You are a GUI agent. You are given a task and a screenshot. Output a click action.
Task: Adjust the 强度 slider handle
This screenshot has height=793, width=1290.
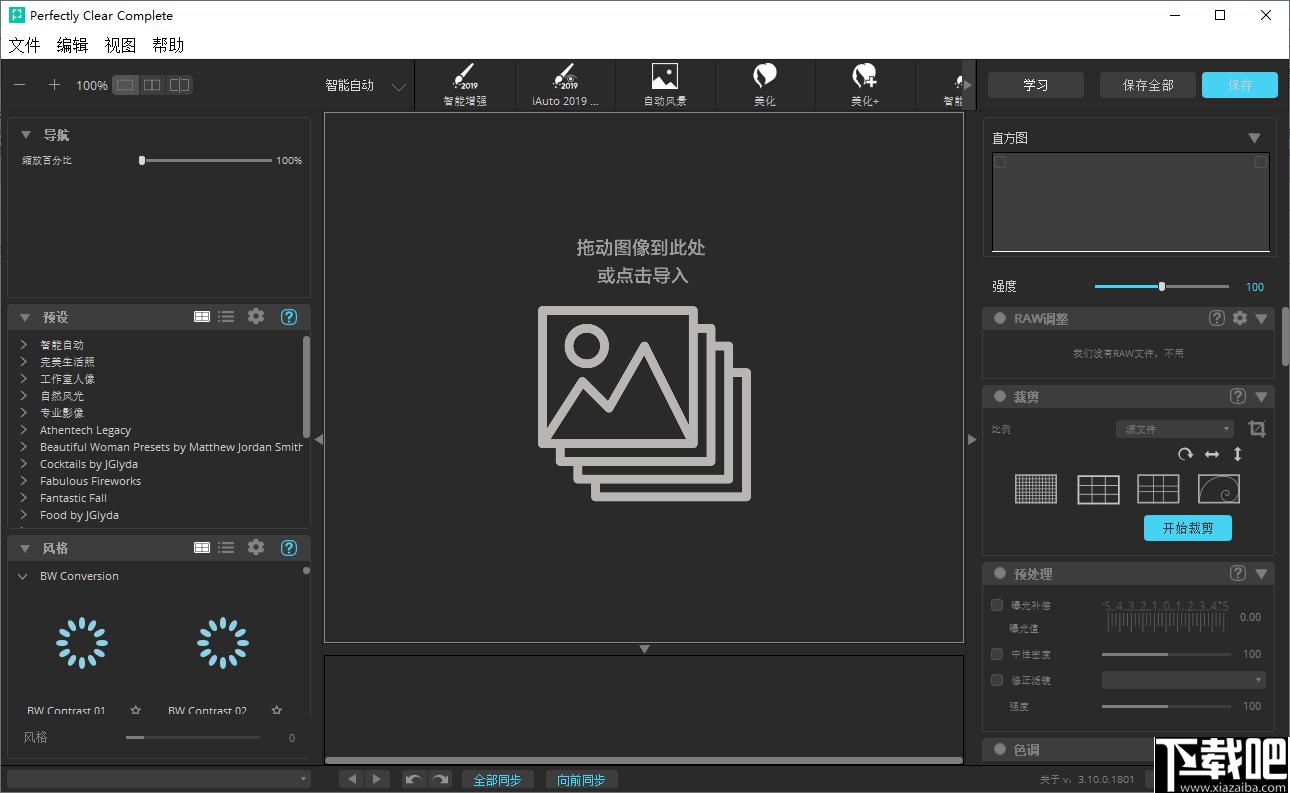tap(1161, 287)
